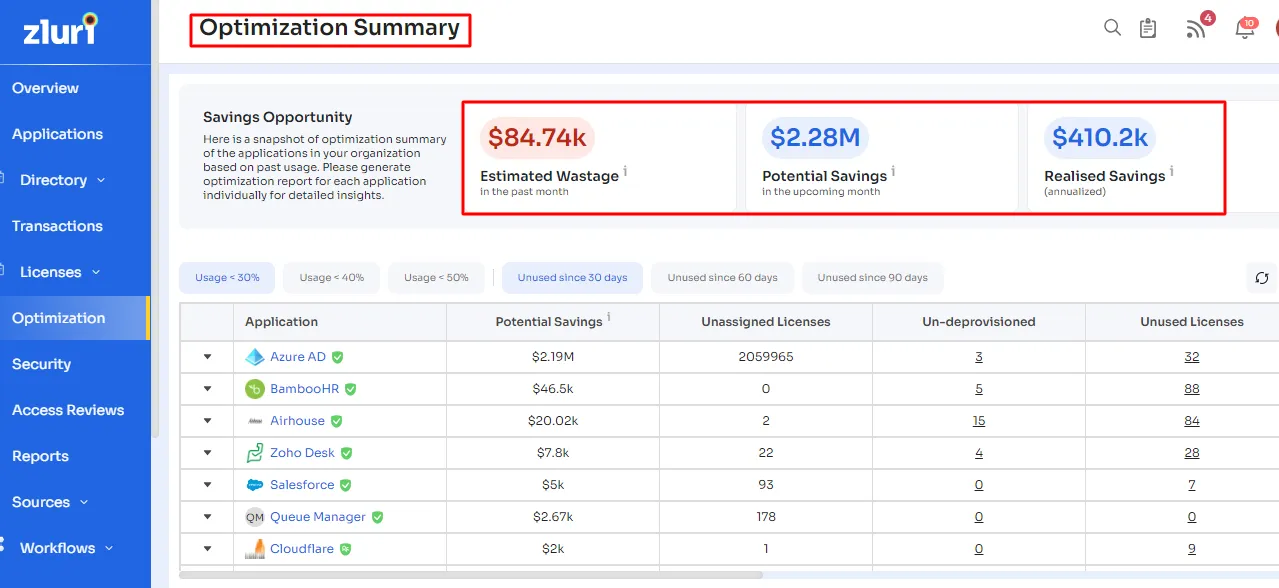
Task: Open the feed icon with badge 4
Action: point(1197,27)
